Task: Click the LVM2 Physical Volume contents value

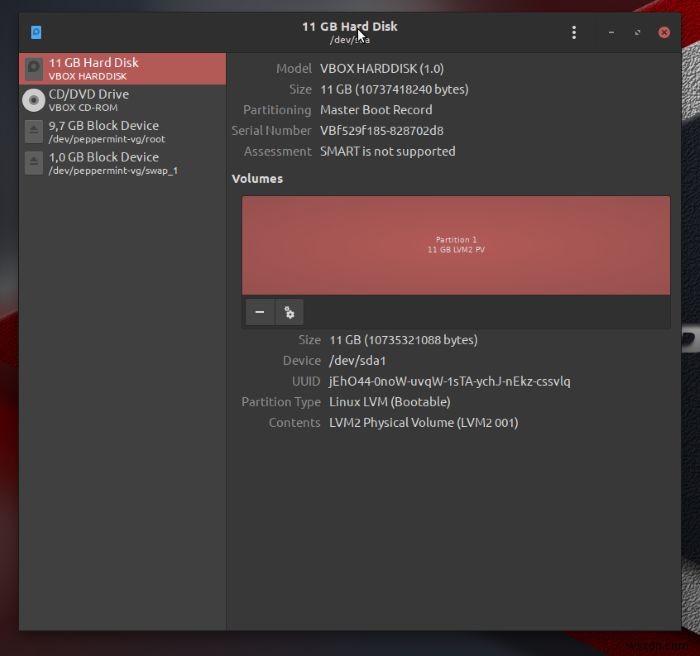Action: [424, 422]
